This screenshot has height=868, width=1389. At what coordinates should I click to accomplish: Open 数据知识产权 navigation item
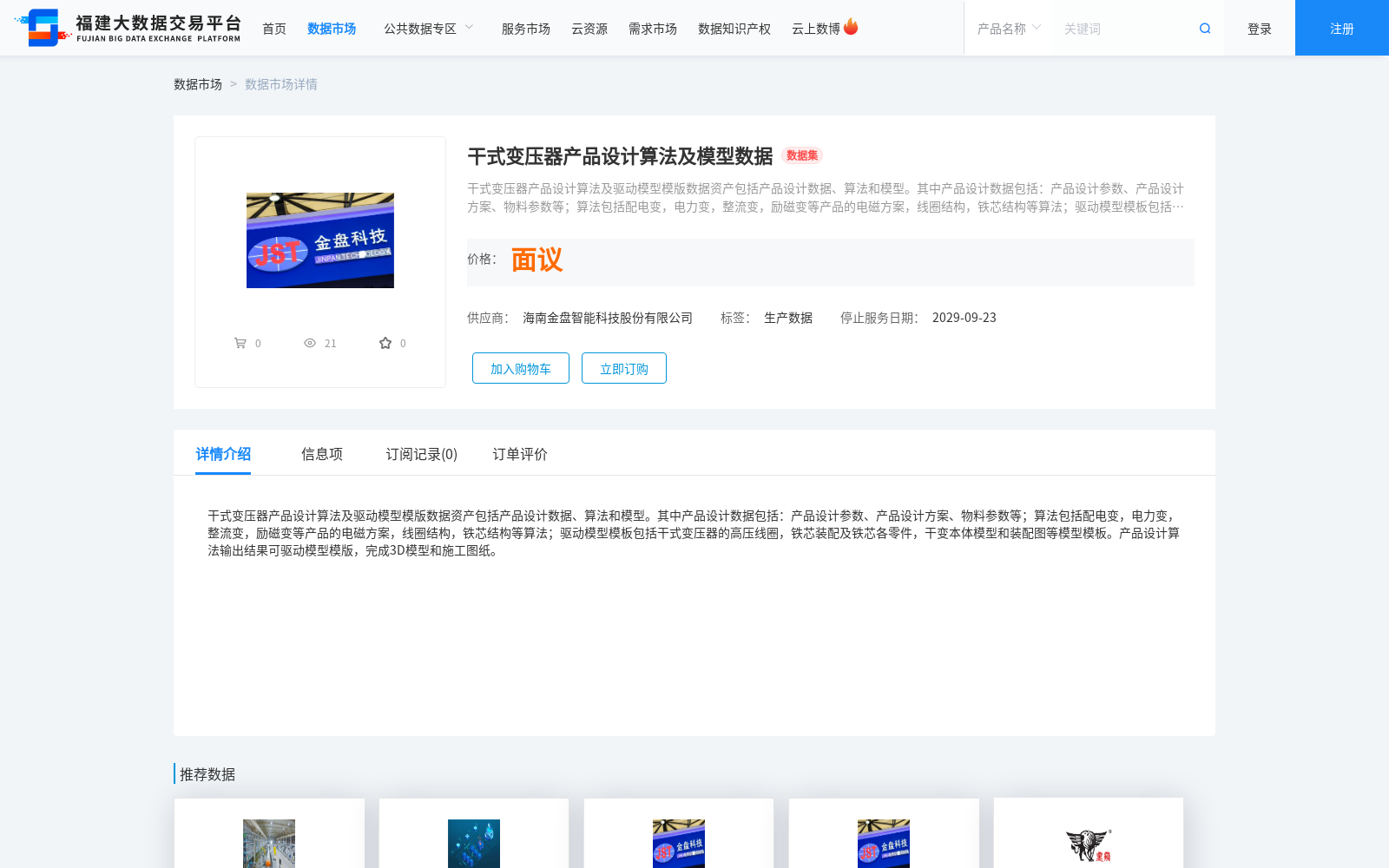(734, 29)
